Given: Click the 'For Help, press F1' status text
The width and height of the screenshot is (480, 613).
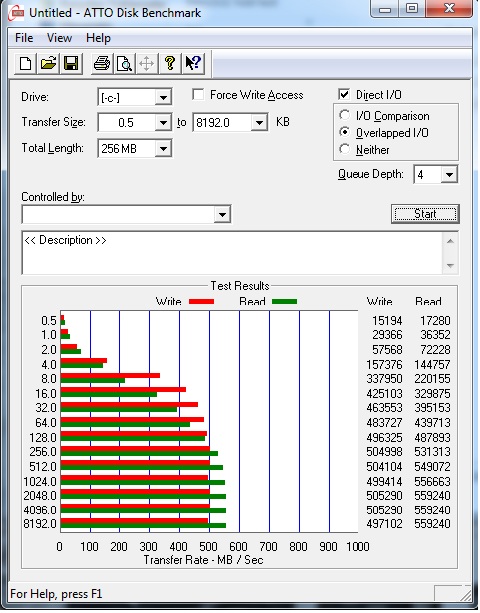Looking at the screenshot, I should pos(56,594).
